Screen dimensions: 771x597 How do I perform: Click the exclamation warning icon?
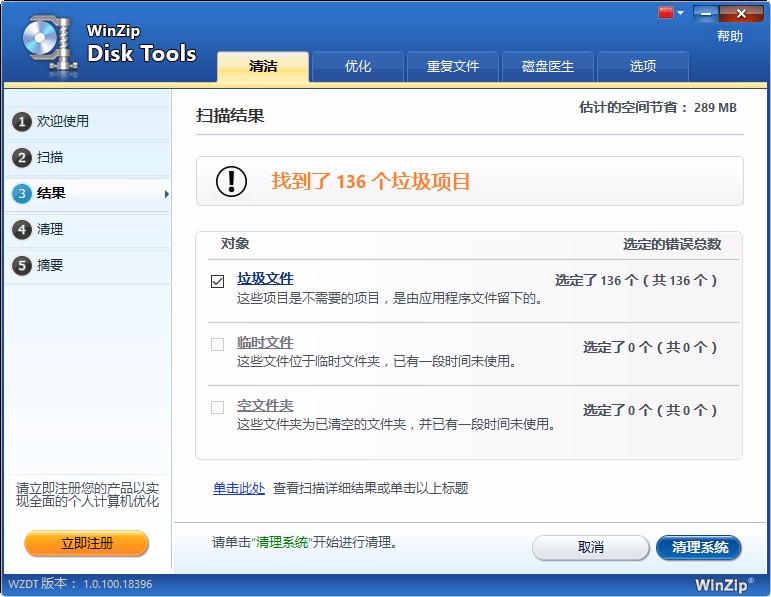pyautogui.click(x=231, y=181)
